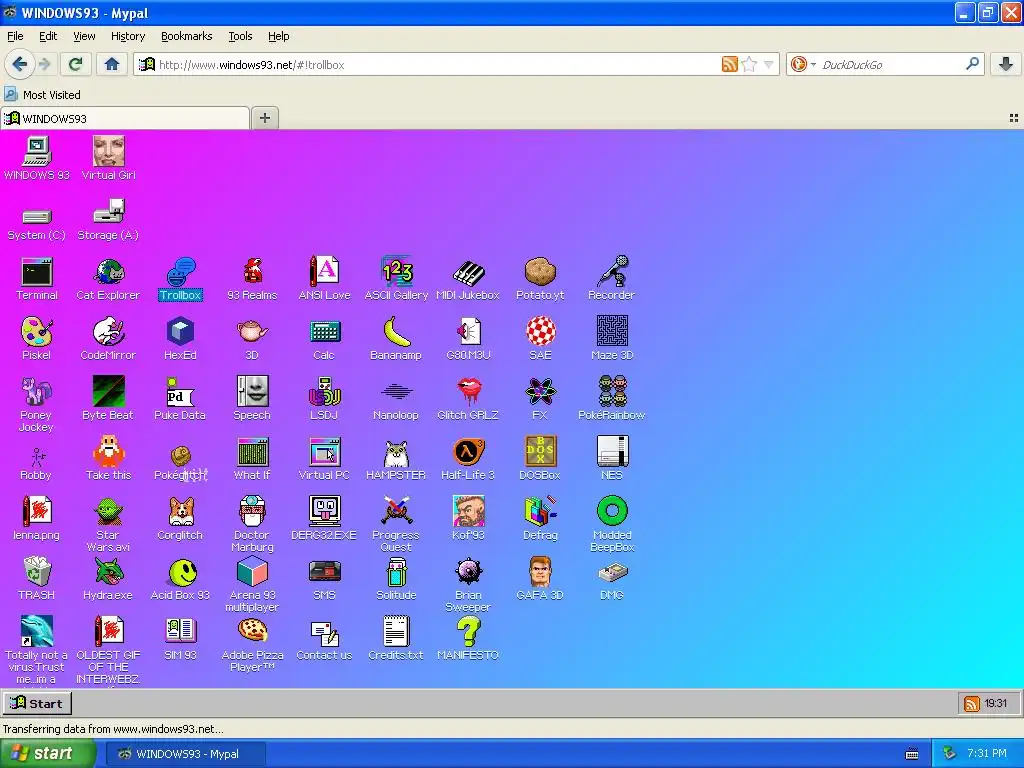Open the Edit menu

coord(48,36)
